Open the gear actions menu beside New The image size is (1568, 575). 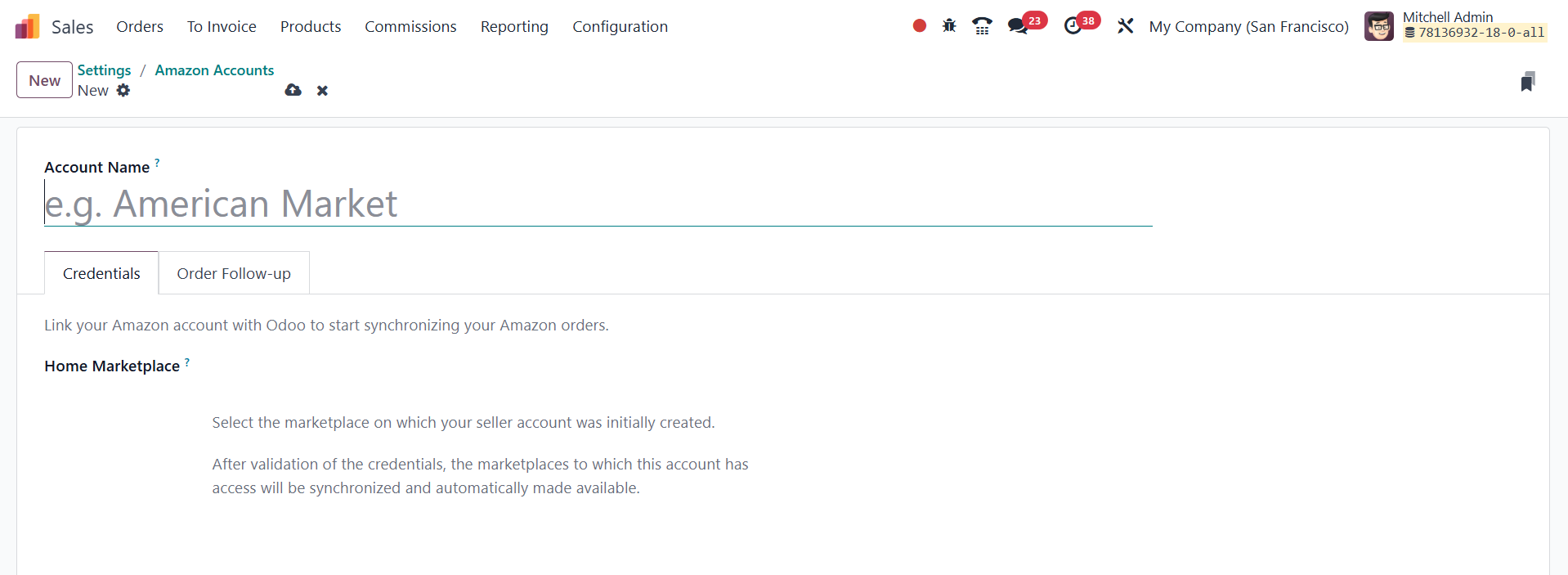[123, 91]
